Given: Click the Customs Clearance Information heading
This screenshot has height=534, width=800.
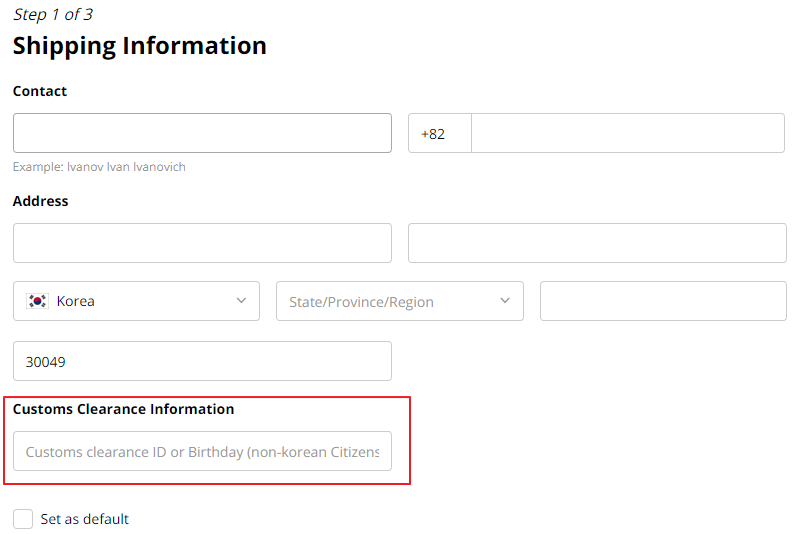Looking at the screenshot, I should click(x=123, y=409).
